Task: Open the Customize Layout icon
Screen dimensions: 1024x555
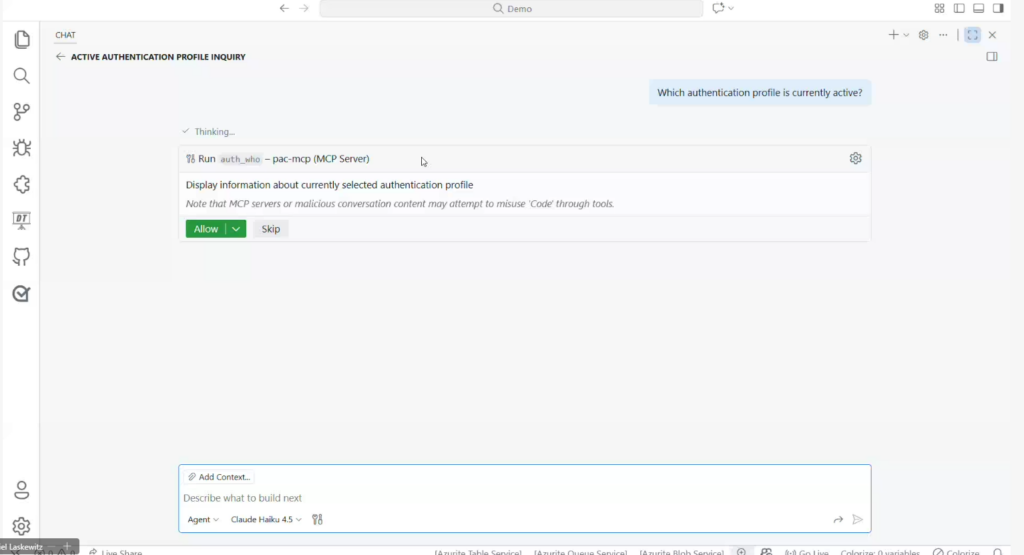Action: 939,8
